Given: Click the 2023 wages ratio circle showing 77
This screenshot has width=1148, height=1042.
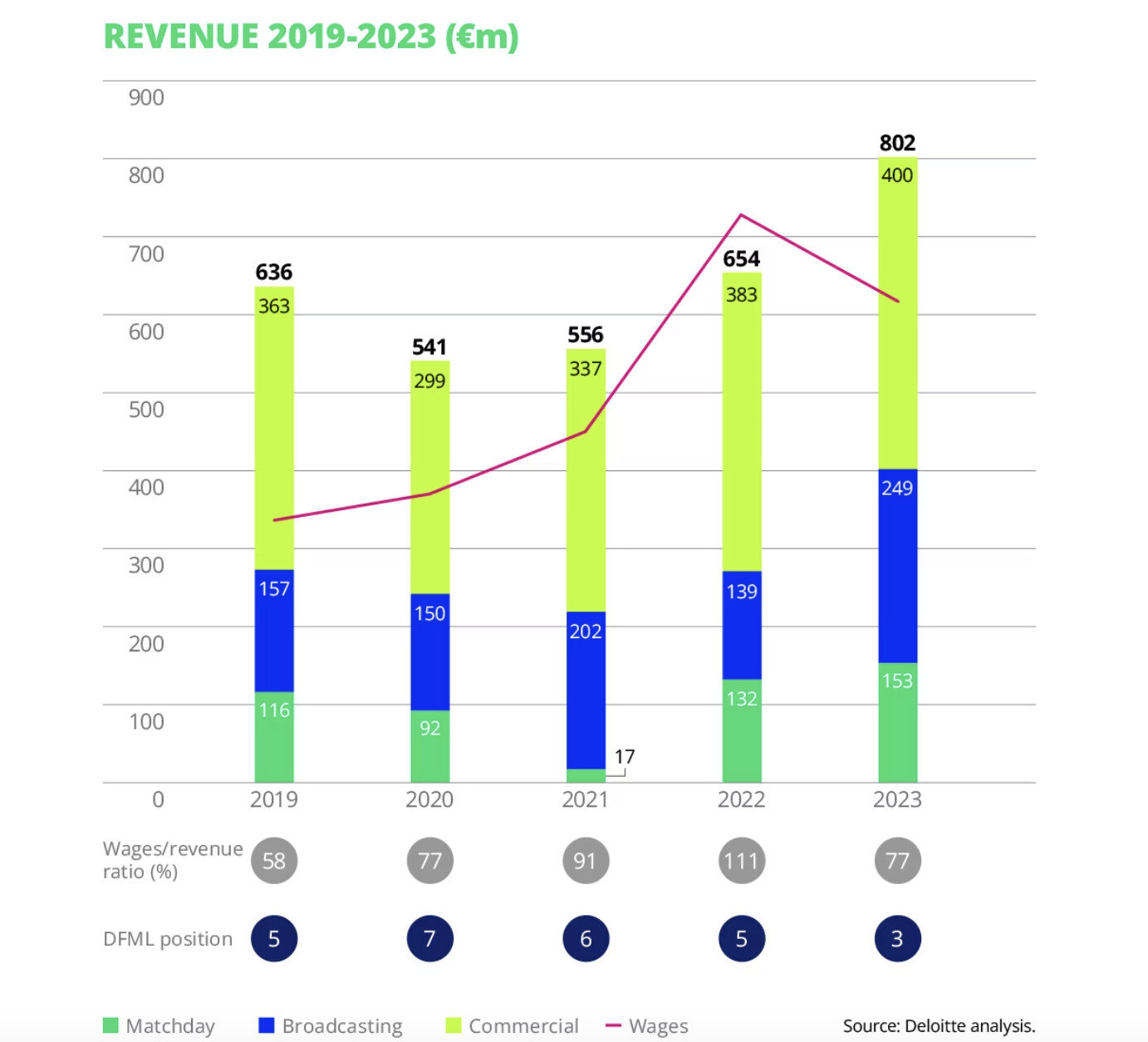Looking at the screenshot, I should 897,861.
